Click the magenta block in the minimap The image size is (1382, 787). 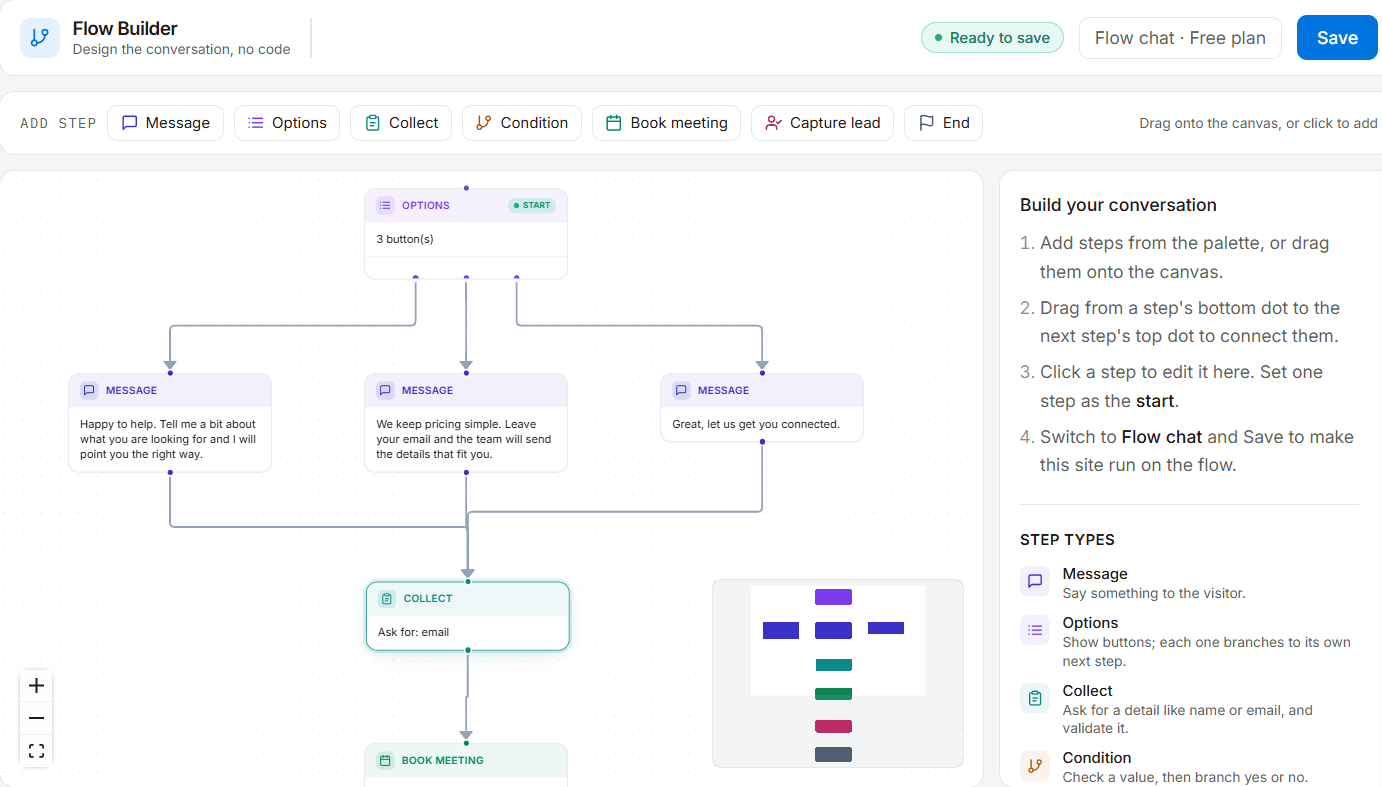833,726
